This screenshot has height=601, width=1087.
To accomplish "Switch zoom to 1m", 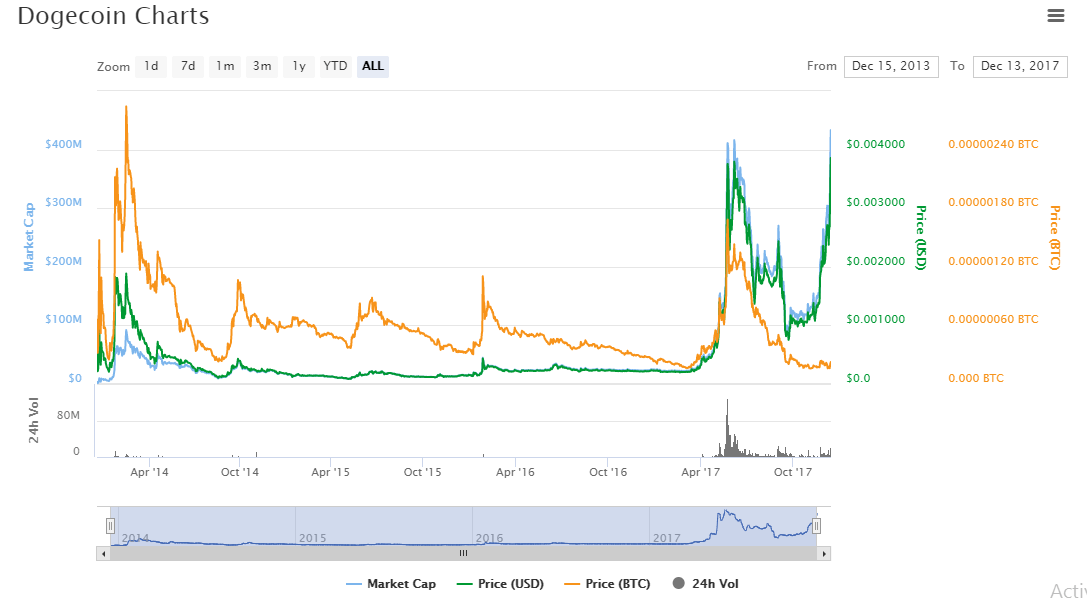I will click(225, 67).
